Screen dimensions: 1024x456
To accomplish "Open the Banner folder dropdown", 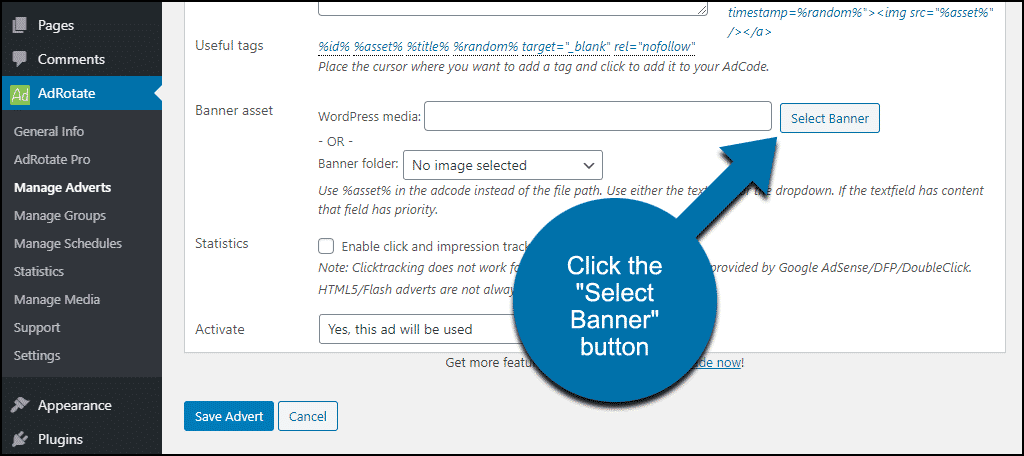I will [x=503, y=165].
